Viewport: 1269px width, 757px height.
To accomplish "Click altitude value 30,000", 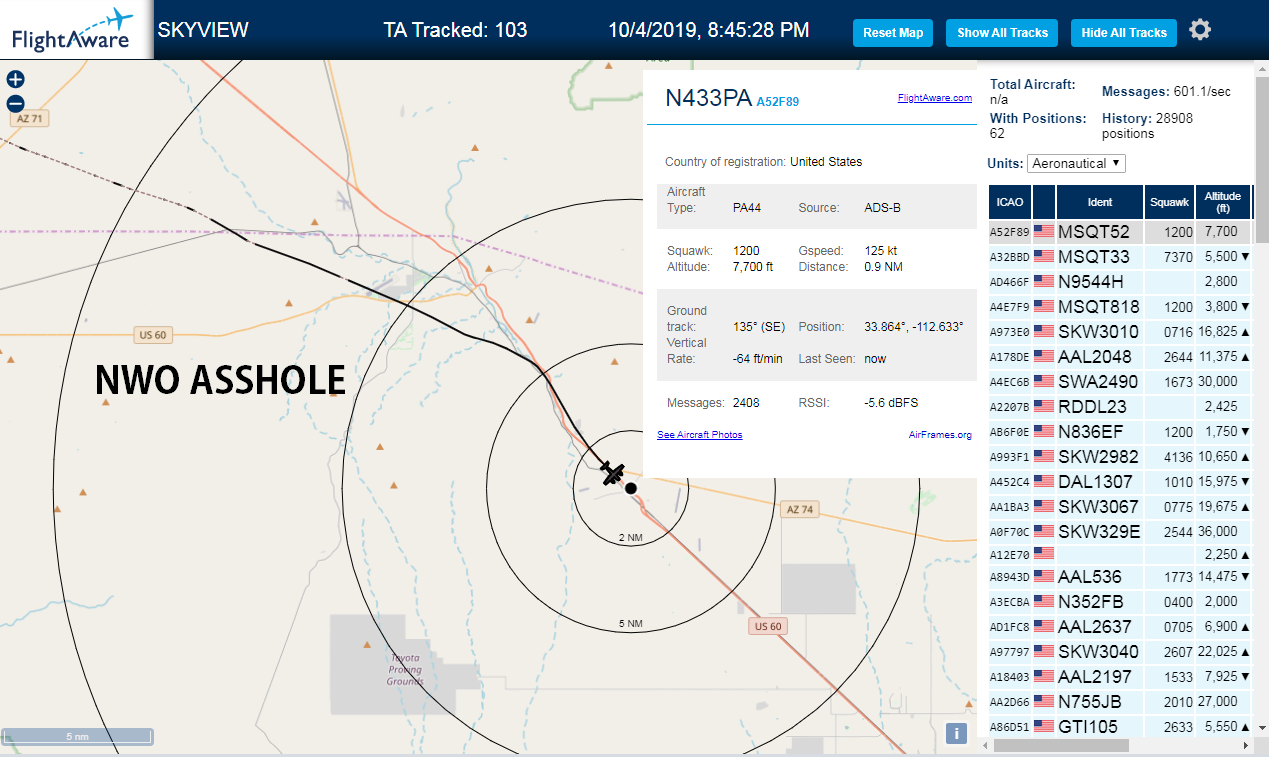I will click(1220, 382).
